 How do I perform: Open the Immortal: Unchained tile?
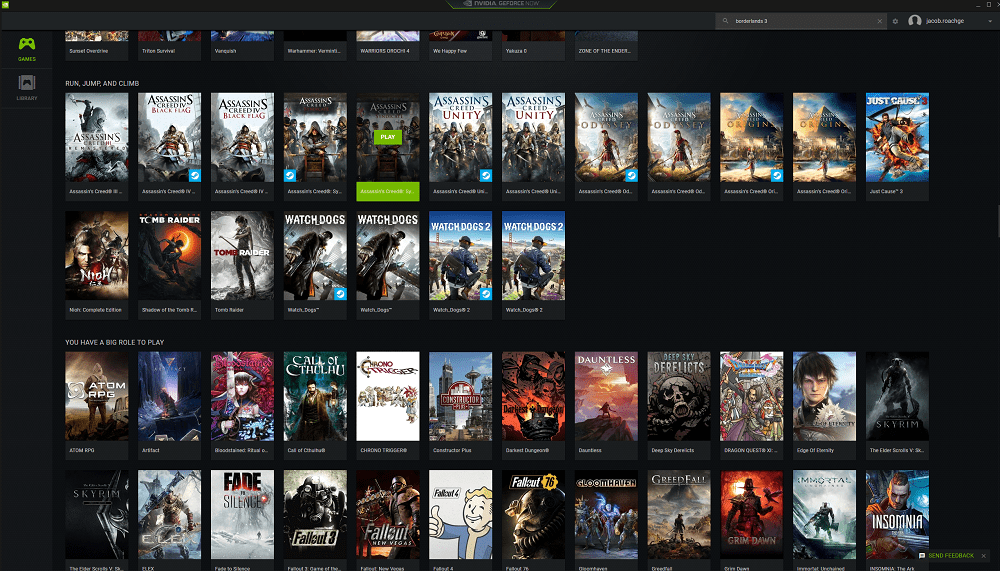click(824, 521)
